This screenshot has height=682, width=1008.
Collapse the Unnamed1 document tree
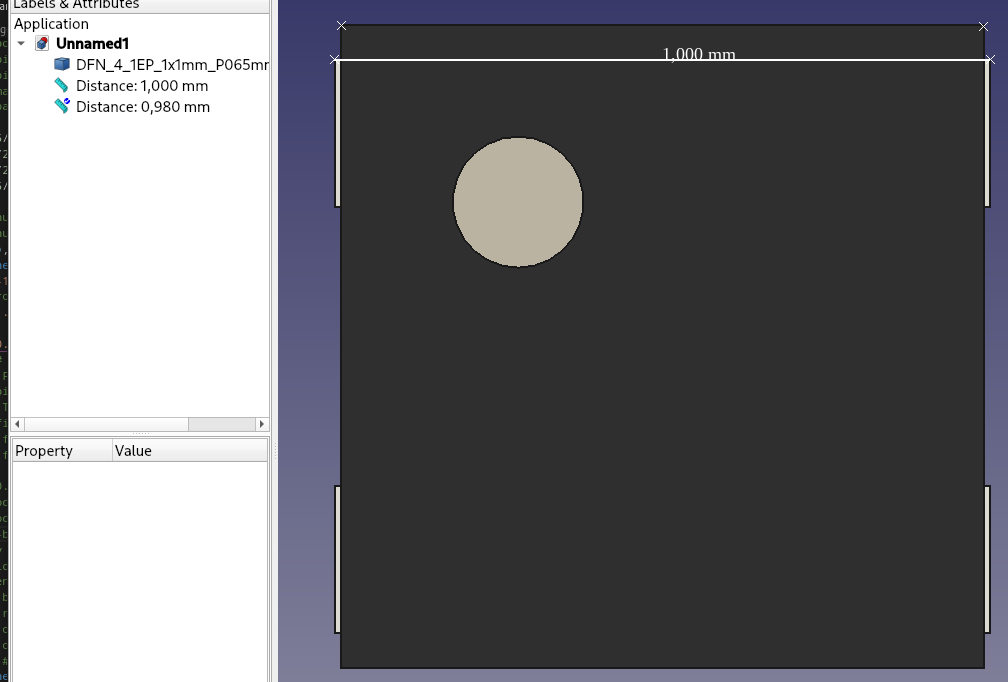tap(21, 44)
